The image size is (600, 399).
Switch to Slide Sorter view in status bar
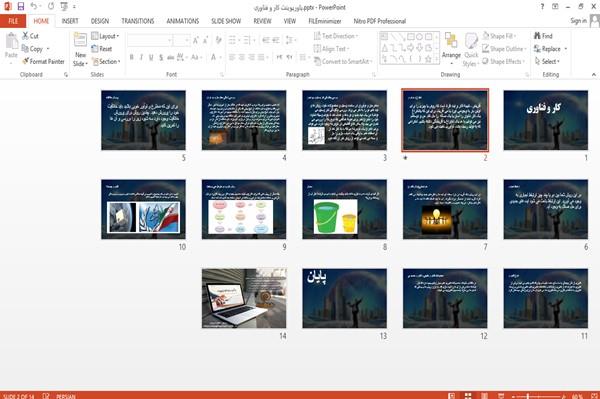[x=468, y=396]
